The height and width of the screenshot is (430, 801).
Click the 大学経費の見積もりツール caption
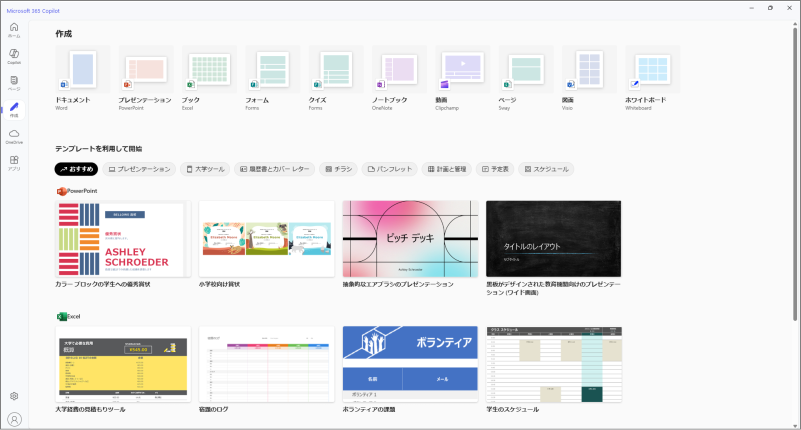click(x=90, y=410)
